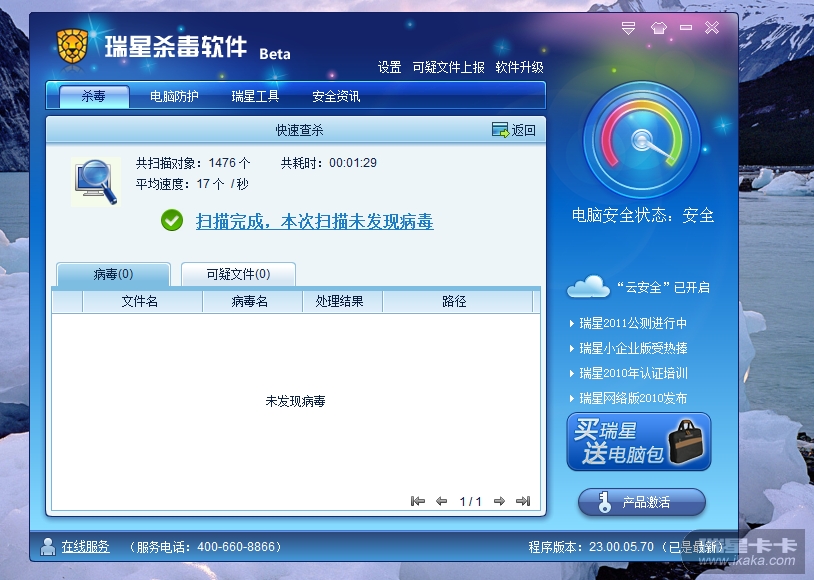Open news 瑞星网络版2010发布

pos(633,398)
